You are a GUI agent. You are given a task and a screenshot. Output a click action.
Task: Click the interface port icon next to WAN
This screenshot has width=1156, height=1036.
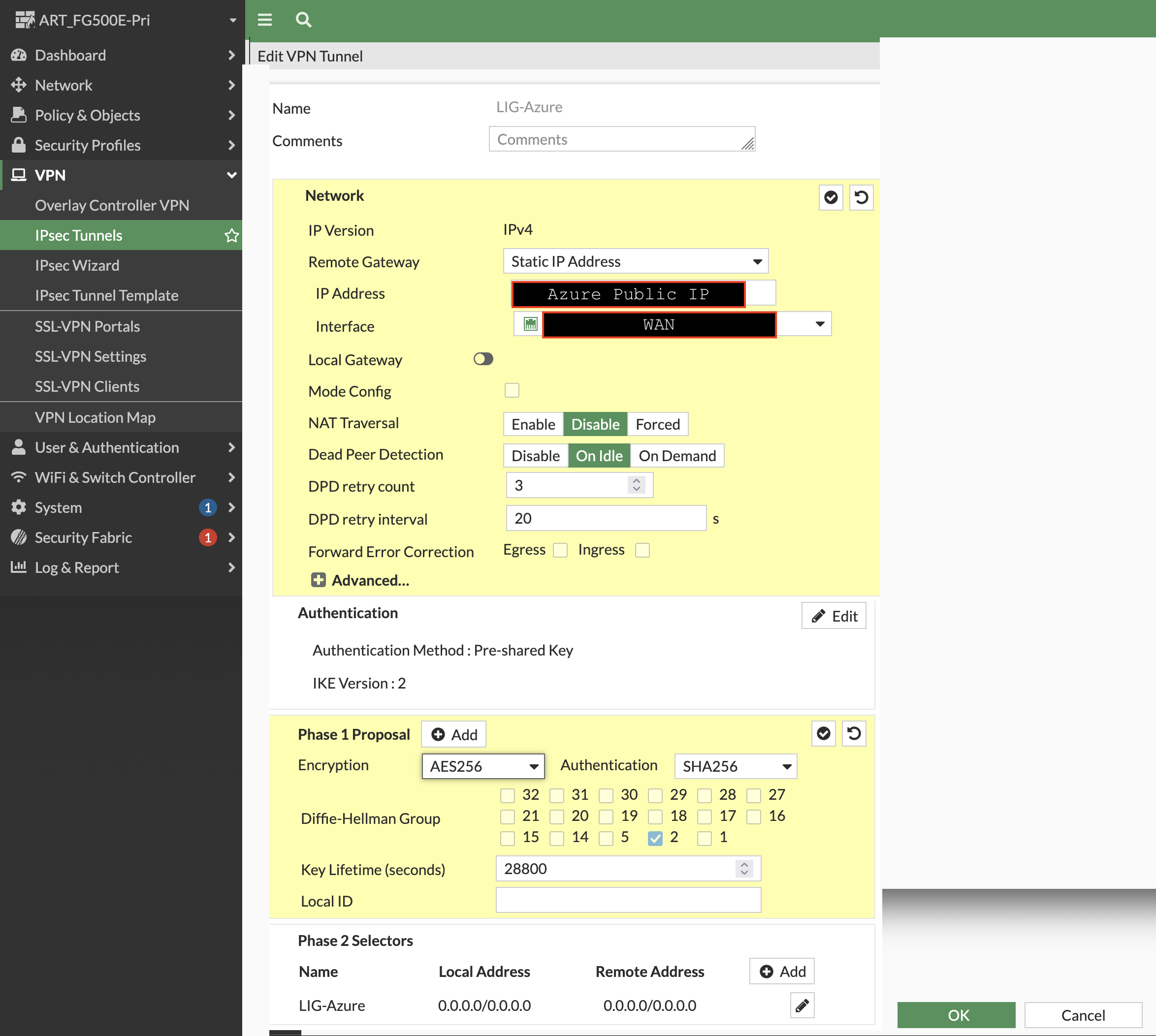pyautogui.click(x=530, y=324)
